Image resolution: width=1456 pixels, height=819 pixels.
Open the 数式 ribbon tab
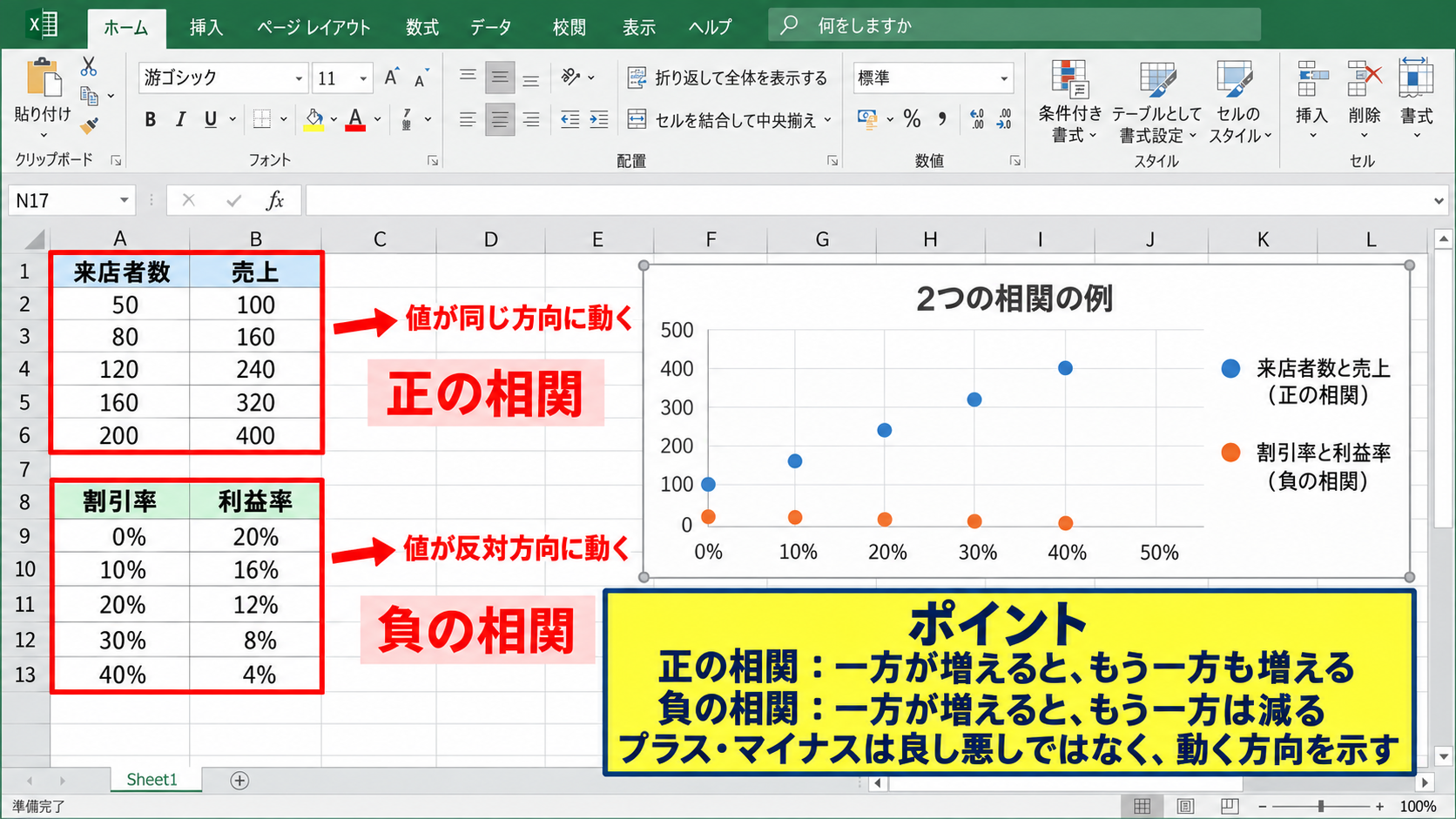click(422, 27)
